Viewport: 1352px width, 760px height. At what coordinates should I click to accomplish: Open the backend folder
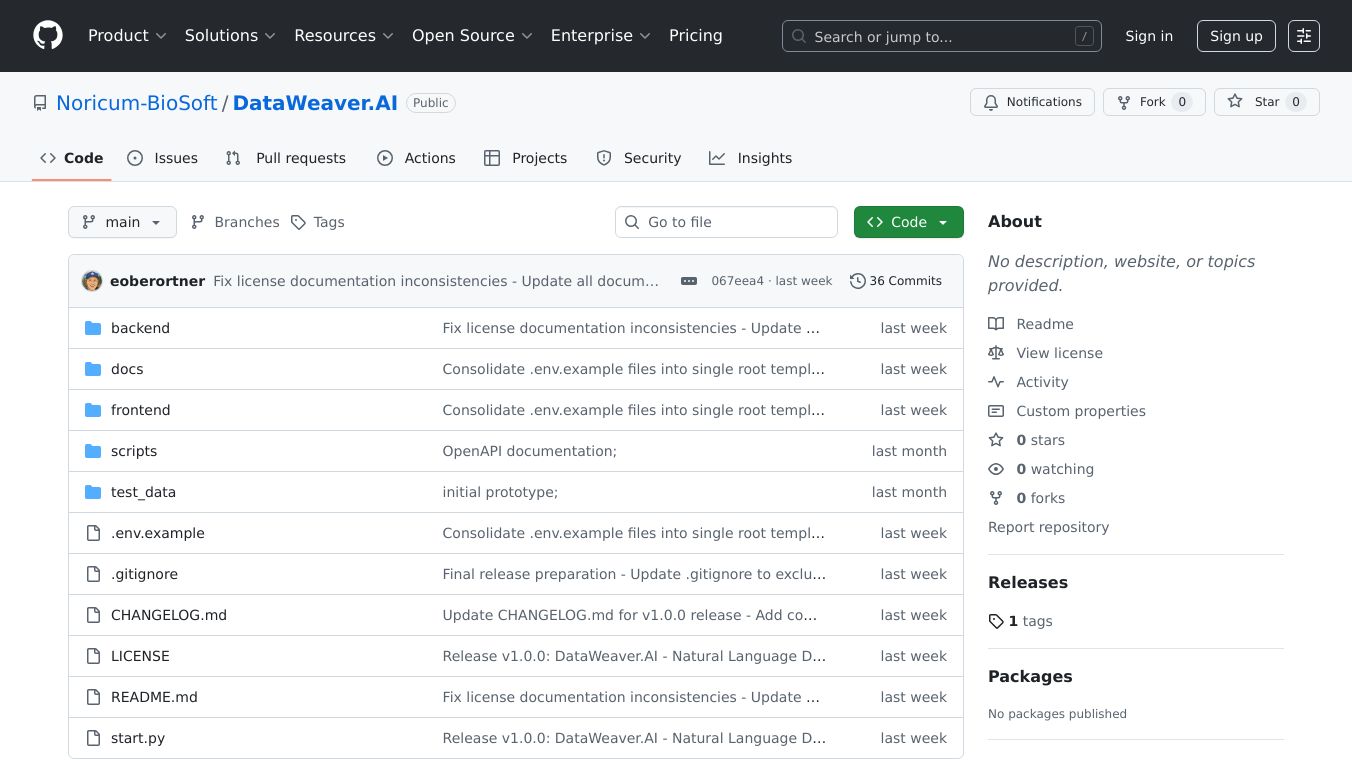coord(140,328)
